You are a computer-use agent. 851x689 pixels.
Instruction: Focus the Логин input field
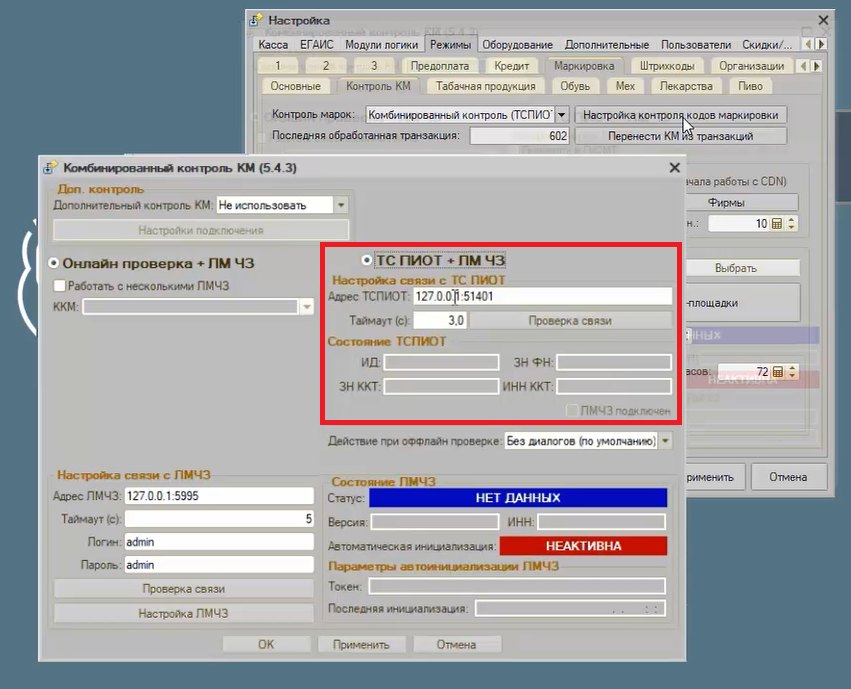pyautogui.click(x=219, y=541)
